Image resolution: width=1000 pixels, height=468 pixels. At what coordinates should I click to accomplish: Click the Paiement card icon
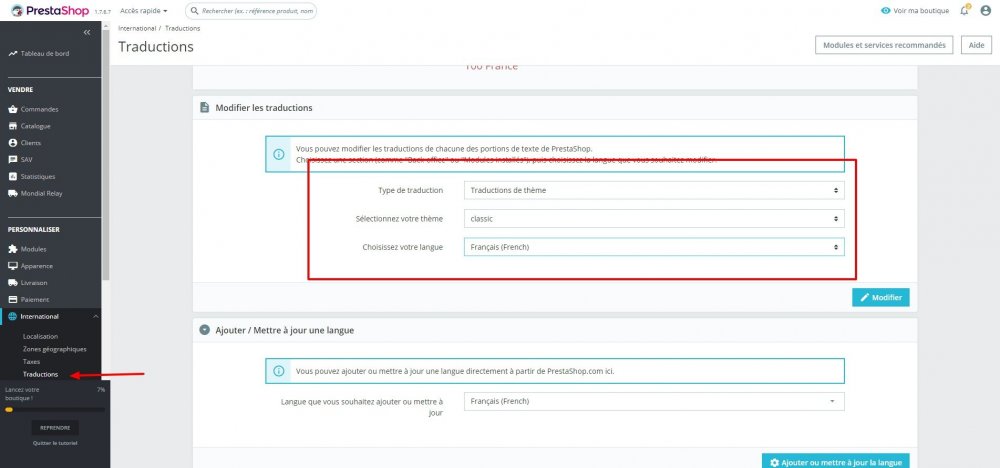coord(13,300)
